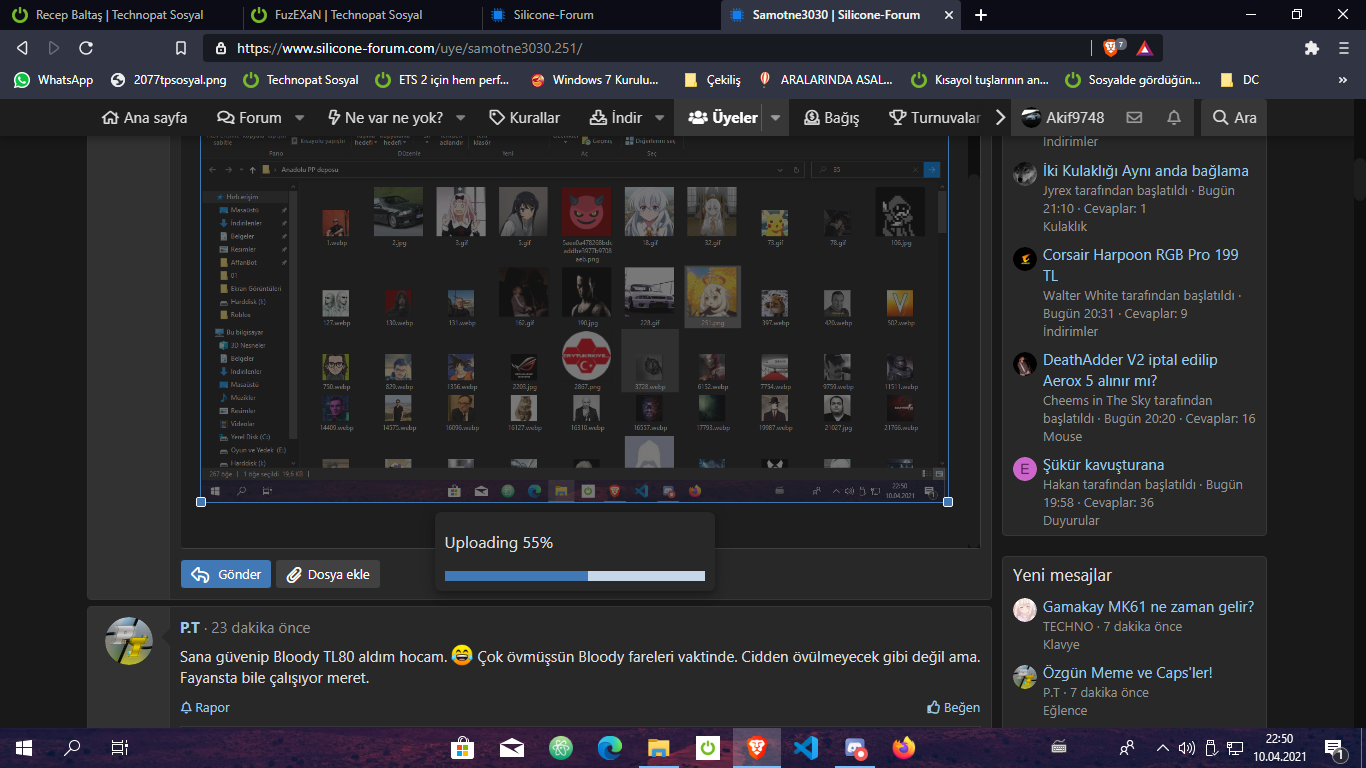Show hidden system tray icons chevron
Viewport: 1366px width, 768px height.
tap(1162, 747)
